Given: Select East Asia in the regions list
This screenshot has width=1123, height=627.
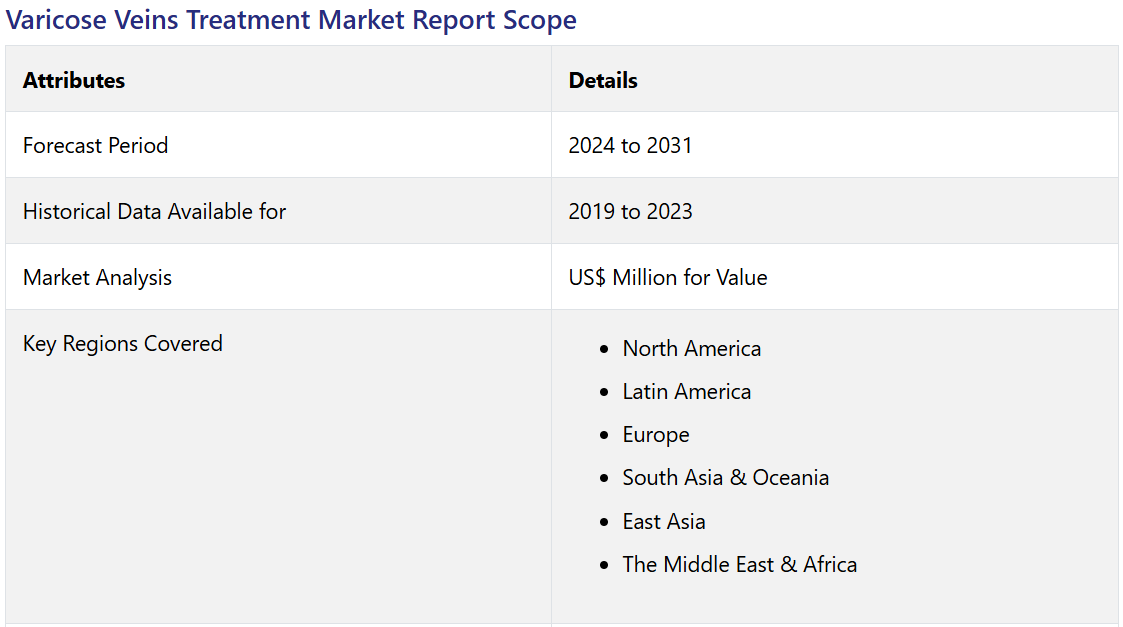Looking at the screenshot, I should (x=664, y=521).
